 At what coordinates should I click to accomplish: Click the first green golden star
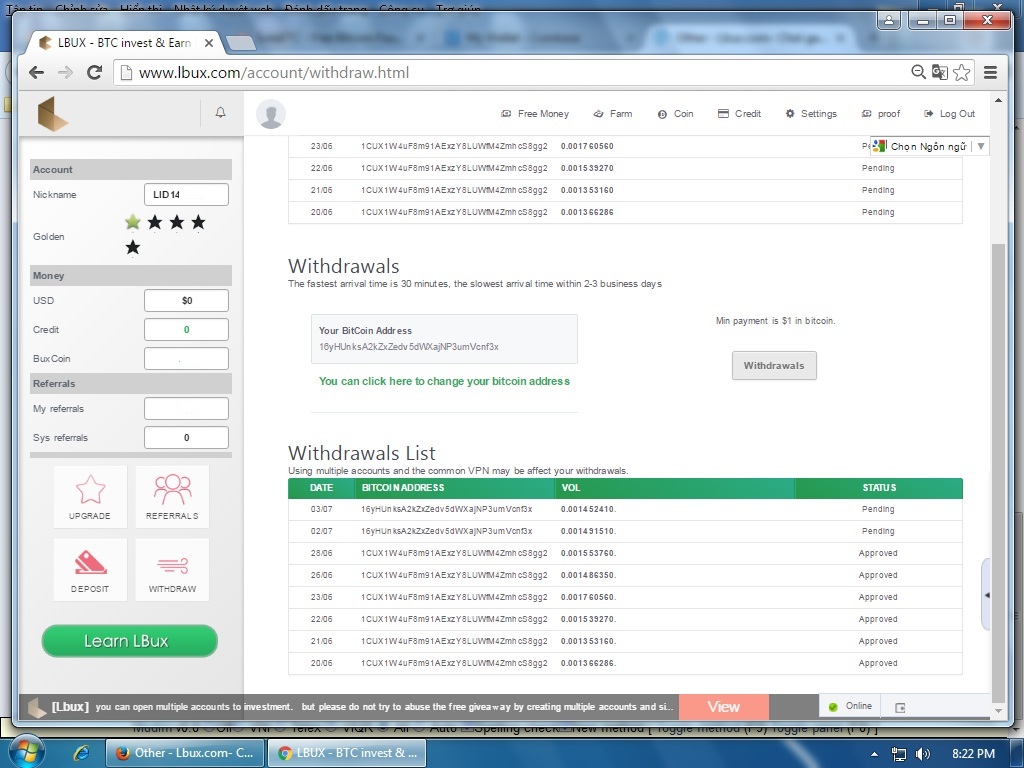click(x=133, y=223)
